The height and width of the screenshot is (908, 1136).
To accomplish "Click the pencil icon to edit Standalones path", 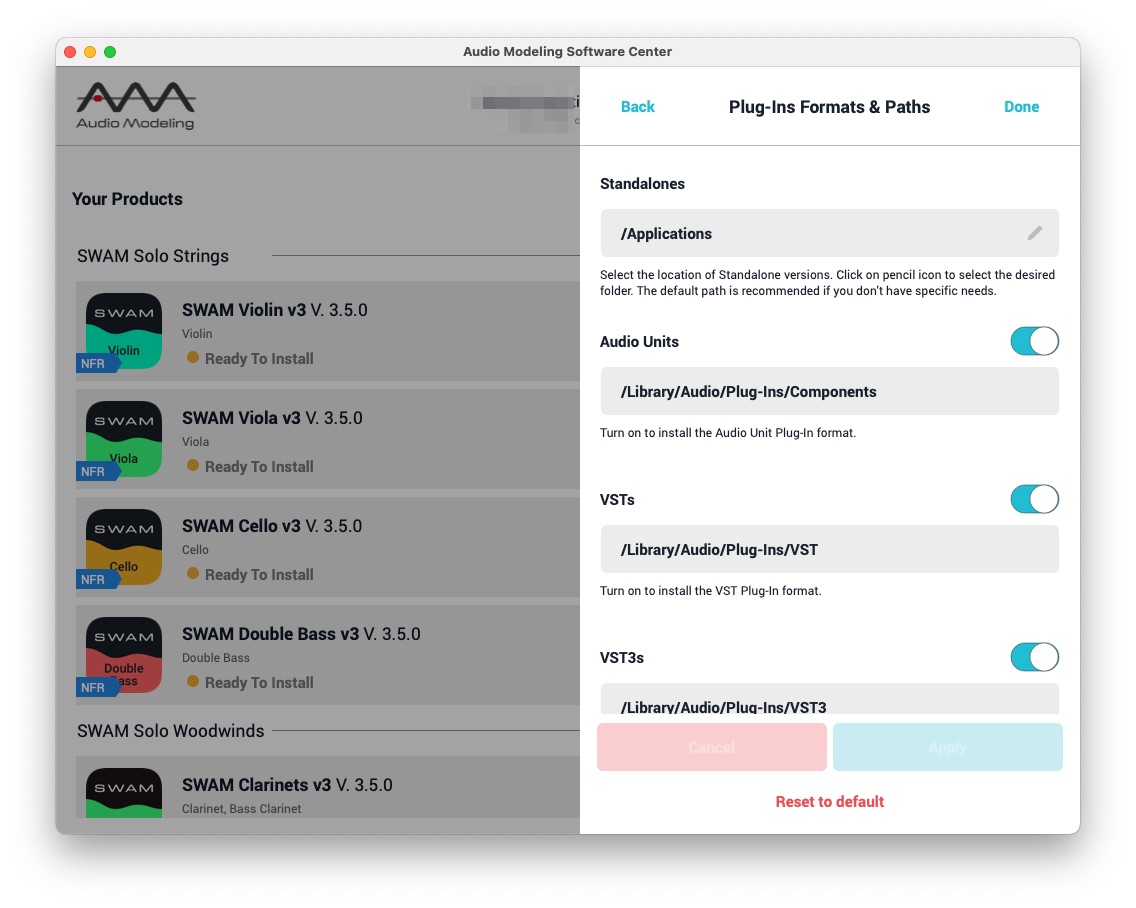I will 1035,233.
